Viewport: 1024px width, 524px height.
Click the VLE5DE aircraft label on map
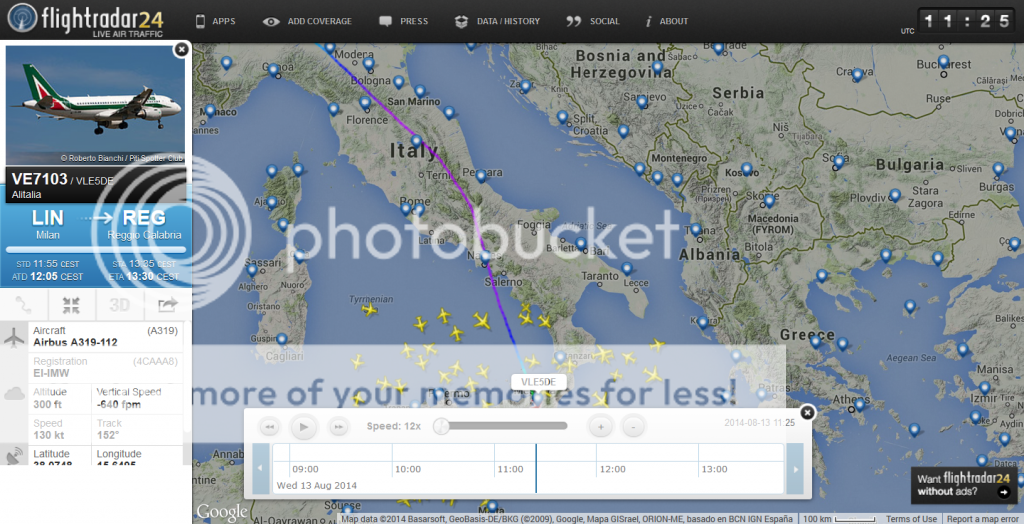pyautogui.click(x=538, y=382)
